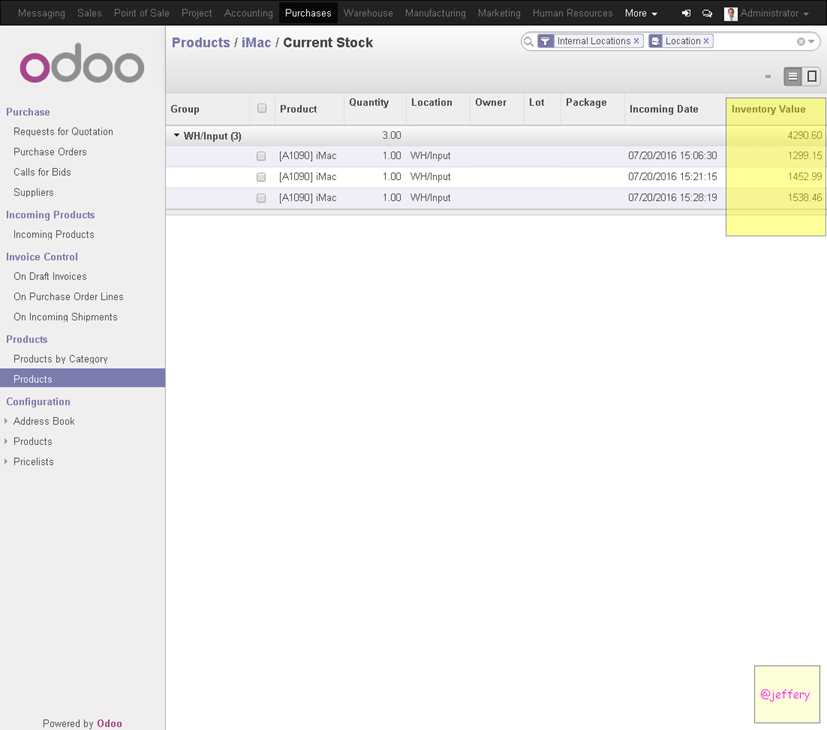Open the More menu dropdown

tap(641, 13)
